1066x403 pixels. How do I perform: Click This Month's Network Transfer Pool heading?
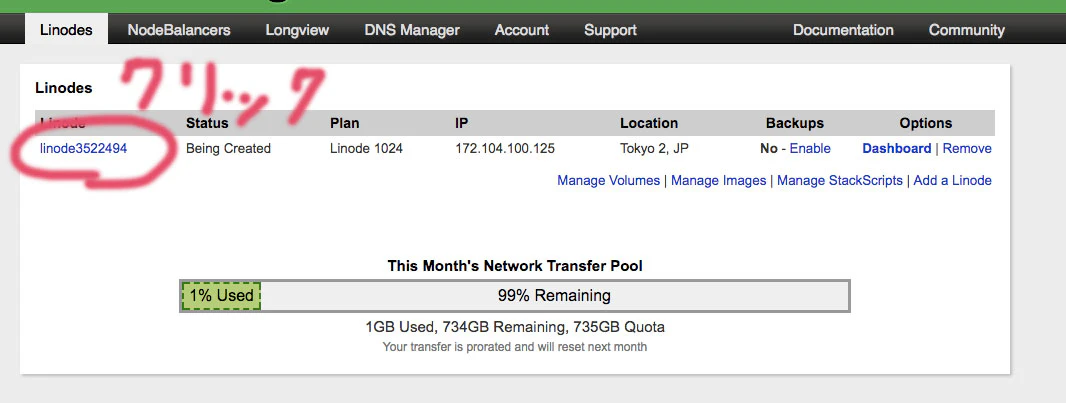515,265
